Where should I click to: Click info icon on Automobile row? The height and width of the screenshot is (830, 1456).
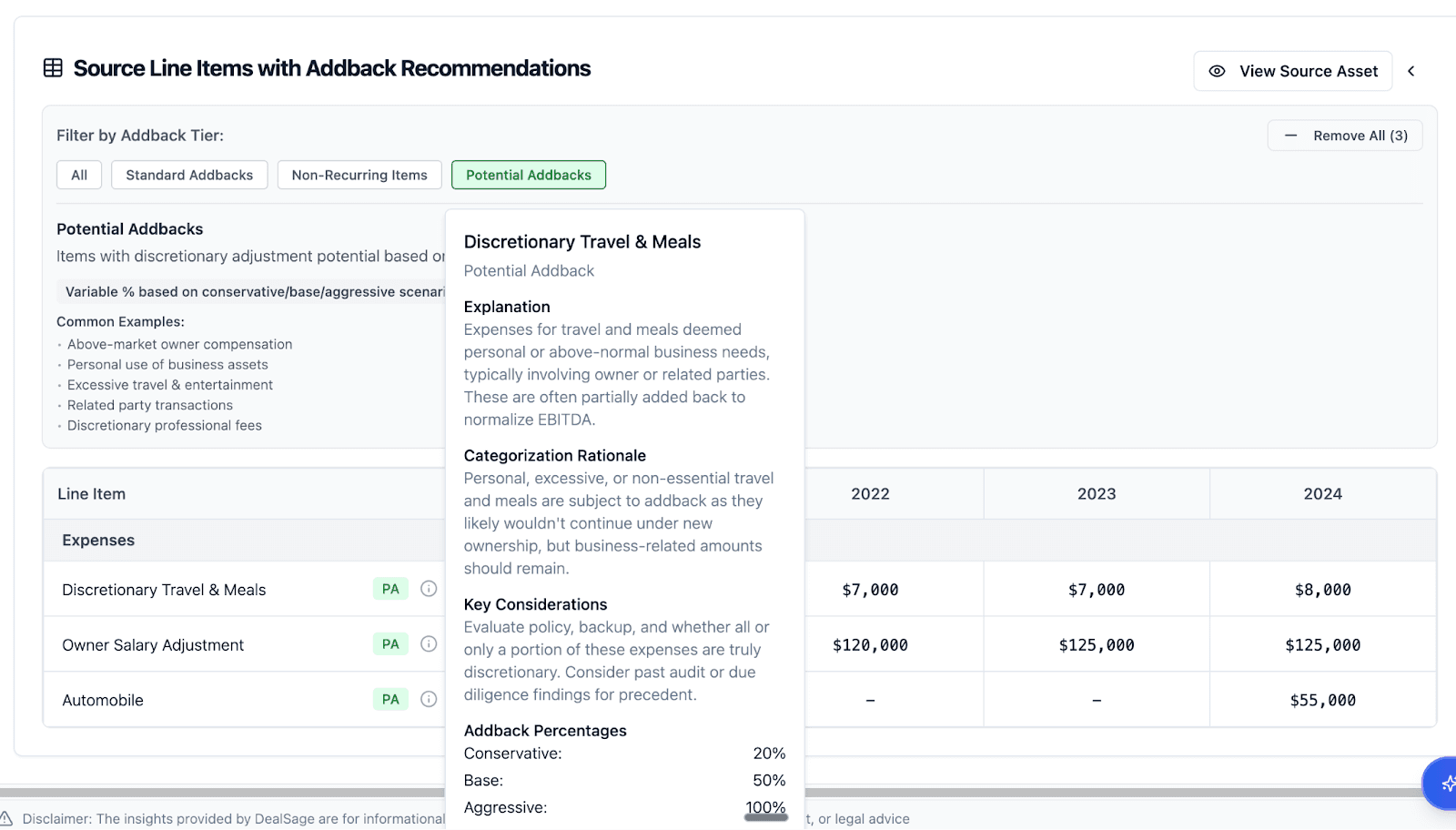pos(429,700)
